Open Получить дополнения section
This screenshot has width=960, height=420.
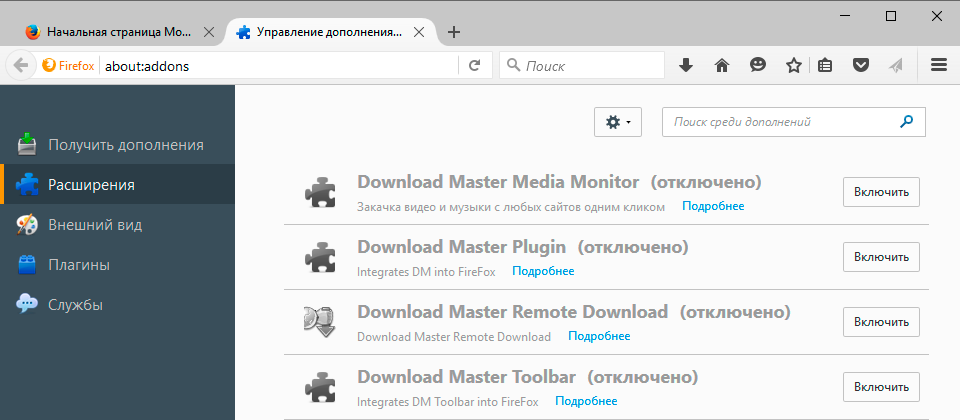tap(118, 144)
